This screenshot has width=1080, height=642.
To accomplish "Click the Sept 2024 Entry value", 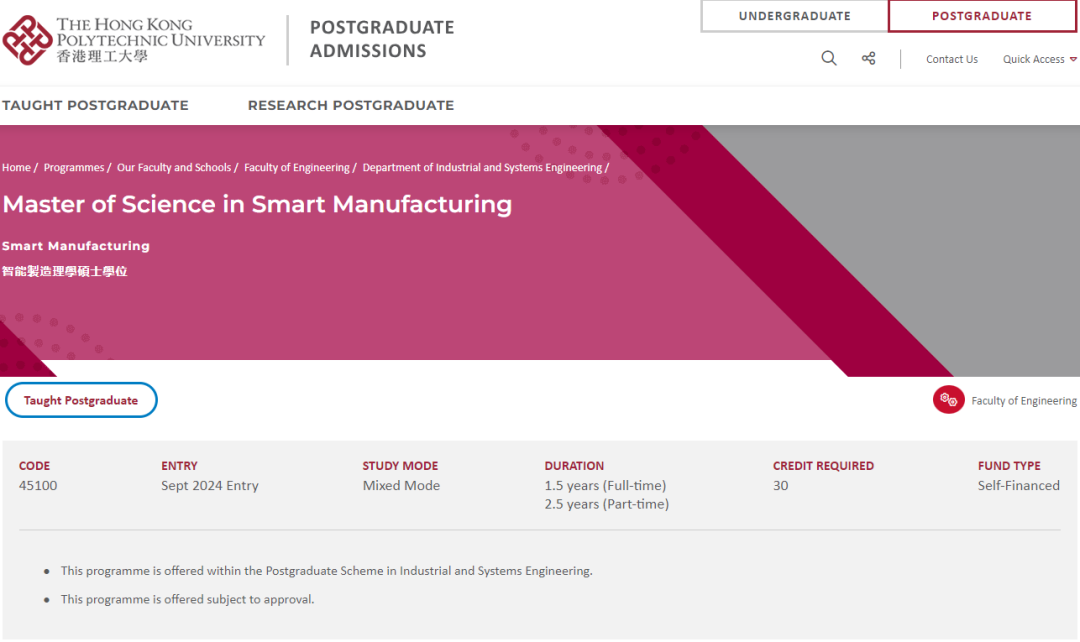I will pos(210,486).
